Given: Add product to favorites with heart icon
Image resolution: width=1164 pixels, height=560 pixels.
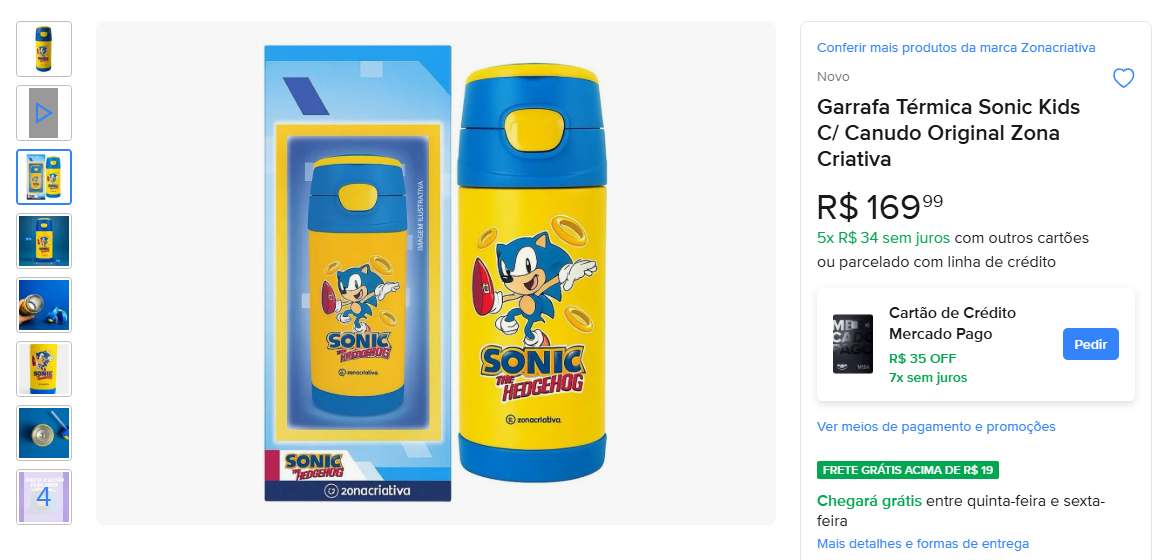Looking at the screenshot, I should pos(1123,78).
